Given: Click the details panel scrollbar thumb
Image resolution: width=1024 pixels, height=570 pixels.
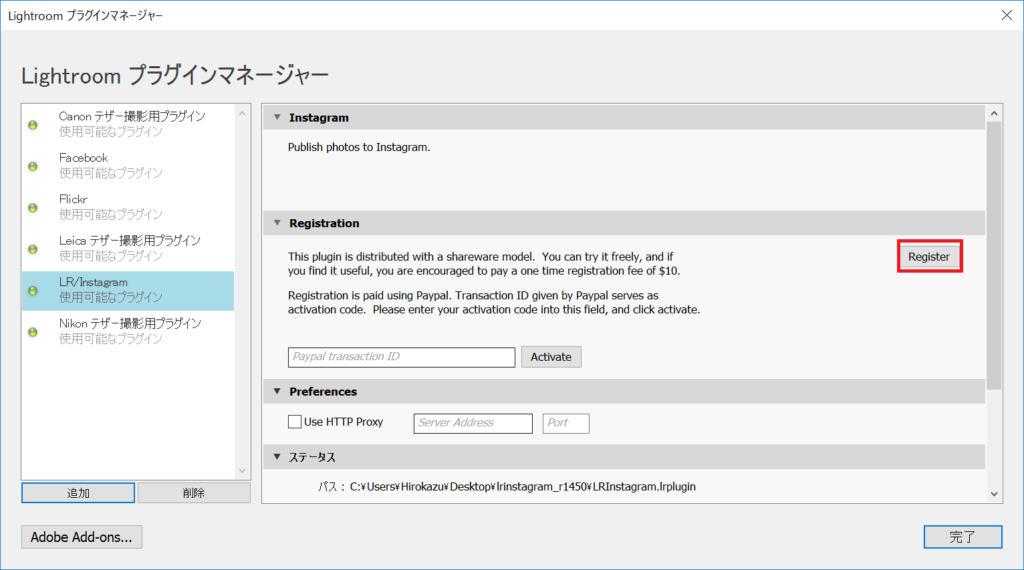Looking at the screenshot, I should pyautogui.click(x=994, y=256).
